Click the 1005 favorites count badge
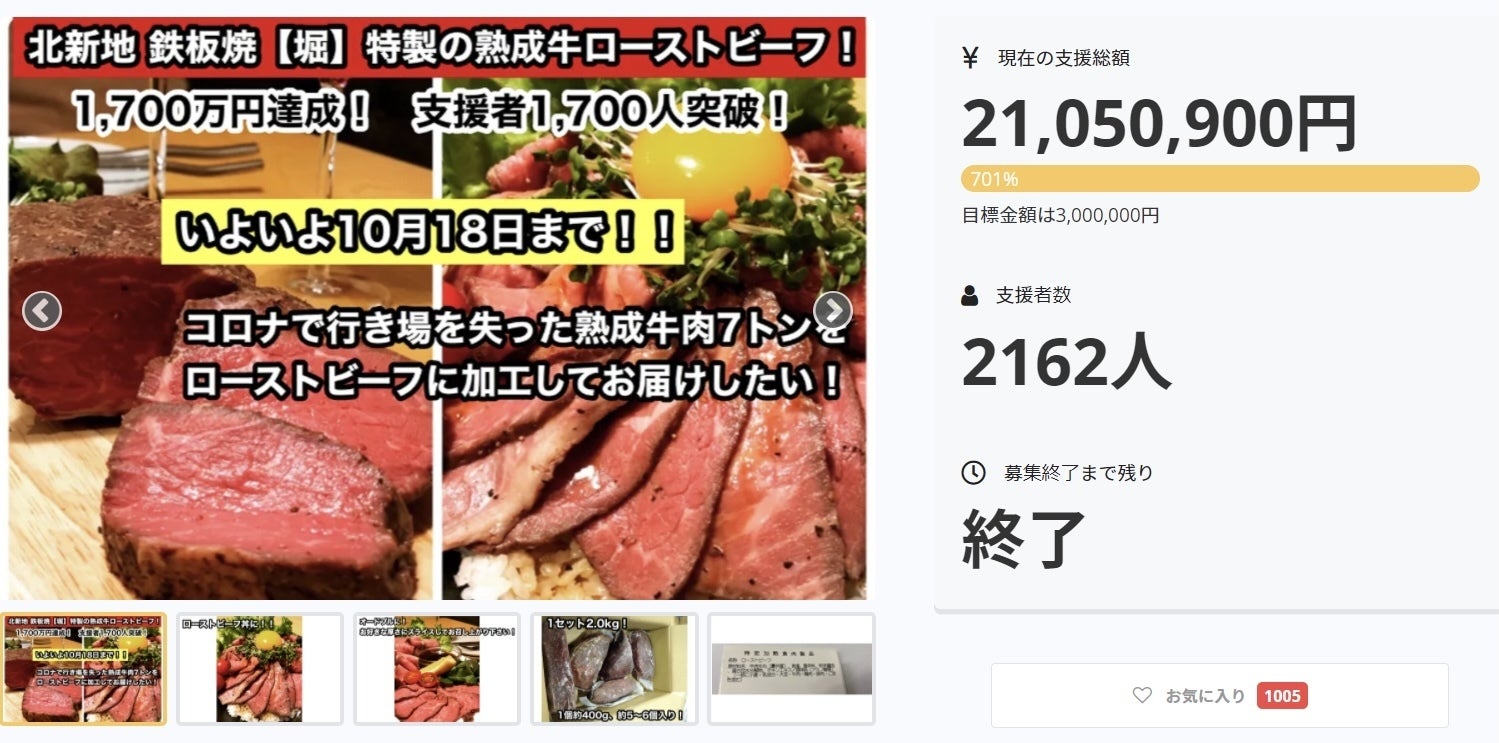 [1282, 695]
